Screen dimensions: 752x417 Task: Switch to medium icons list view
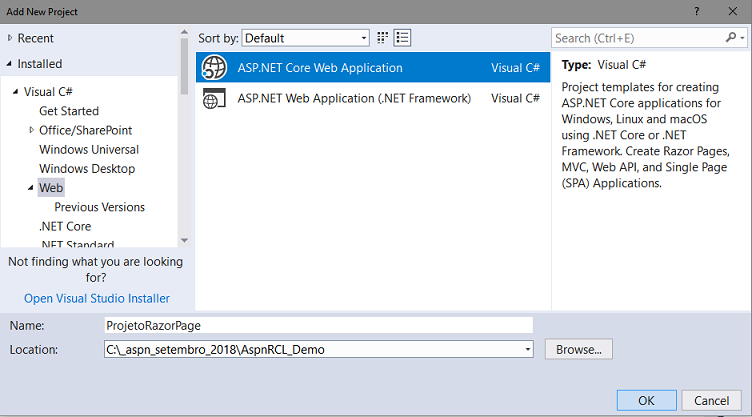tap(402, 38)
